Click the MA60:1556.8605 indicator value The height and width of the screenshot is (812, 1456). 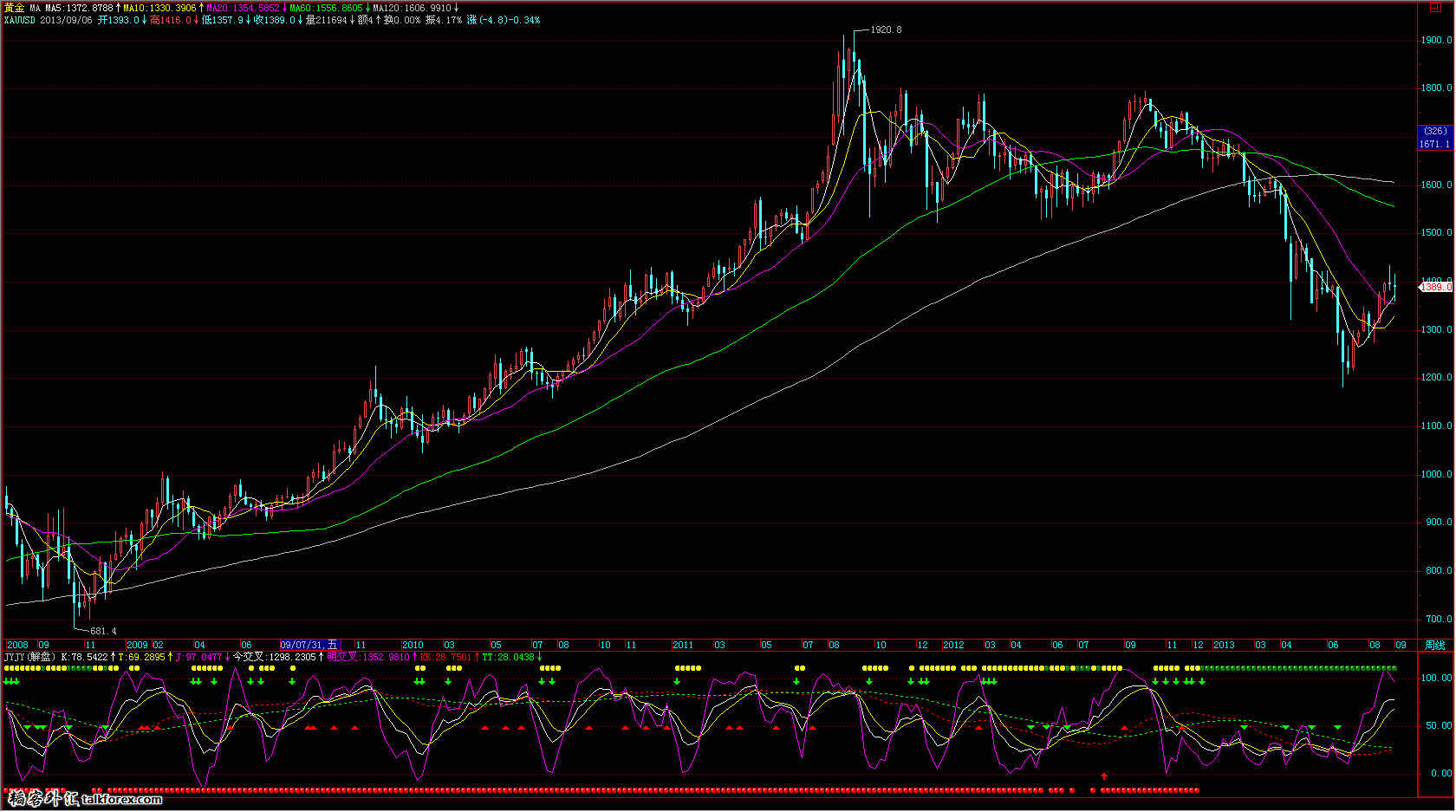pyautogui.click(x=326, y=8)
